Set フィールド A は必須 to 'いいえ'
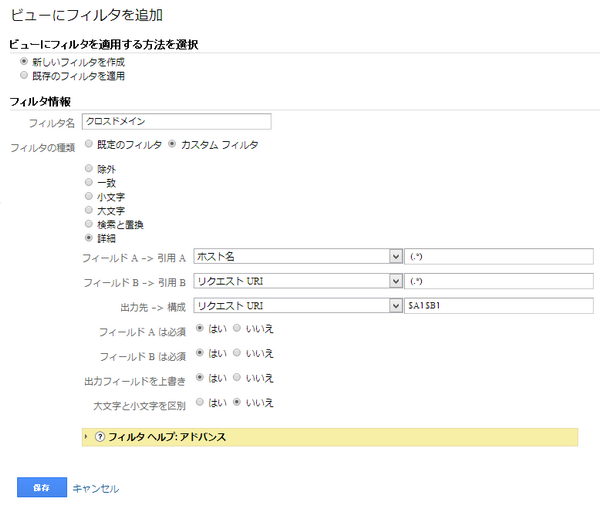The height and width of the screenshot is (509, 600). (237, 328)
